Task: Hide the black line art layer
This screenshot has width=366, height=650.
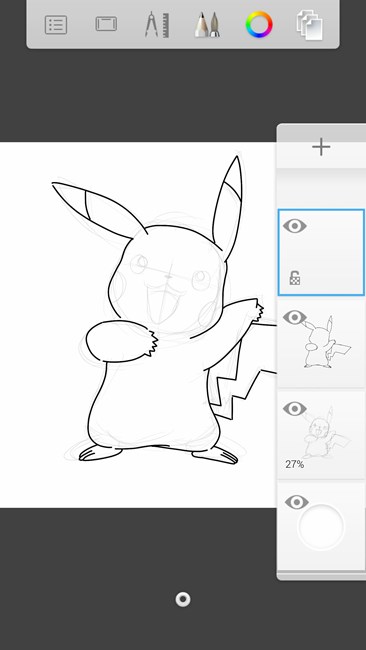Action: click(295, 318)
